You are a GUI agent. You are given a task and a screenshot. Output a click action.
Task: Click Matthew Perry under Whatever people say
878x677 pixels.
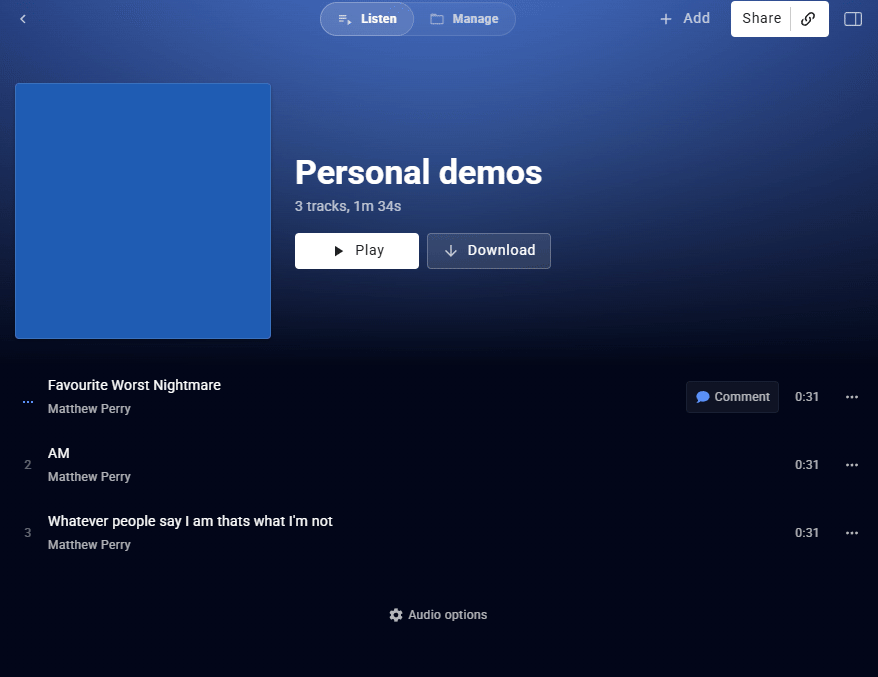89,544
